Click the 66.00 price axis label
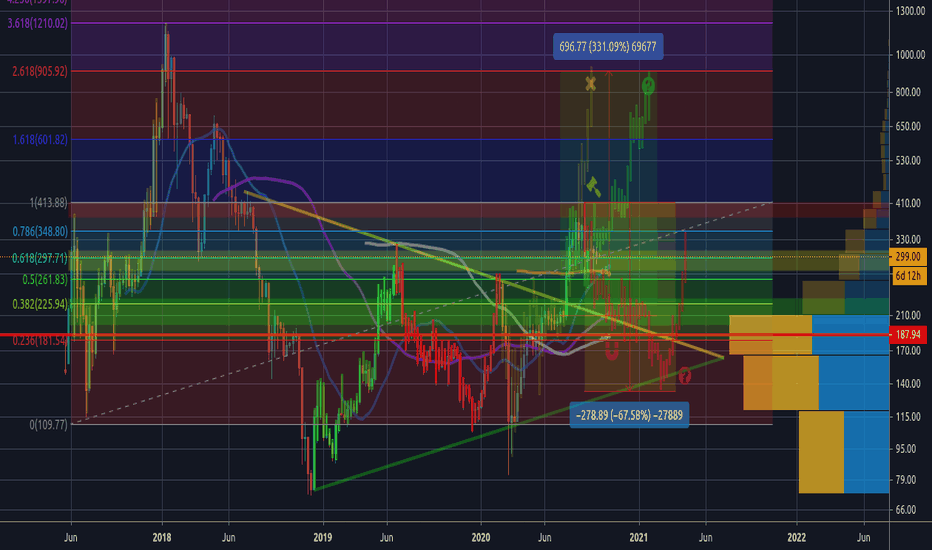The height and width of the screenshot is (550, 932). 905,510
